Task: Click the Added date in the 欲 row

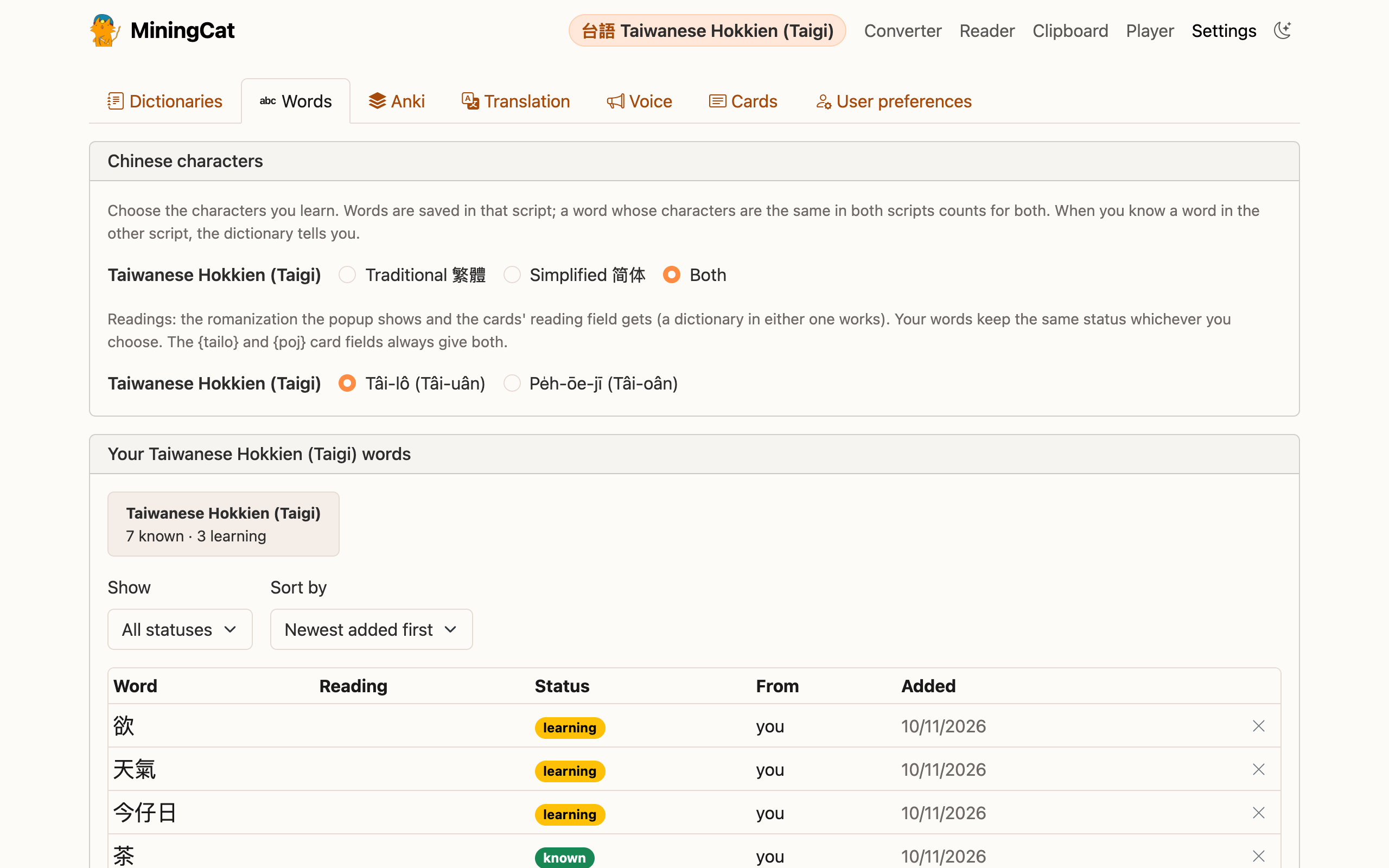Action: pyautogui.click(x=943, y=726)
